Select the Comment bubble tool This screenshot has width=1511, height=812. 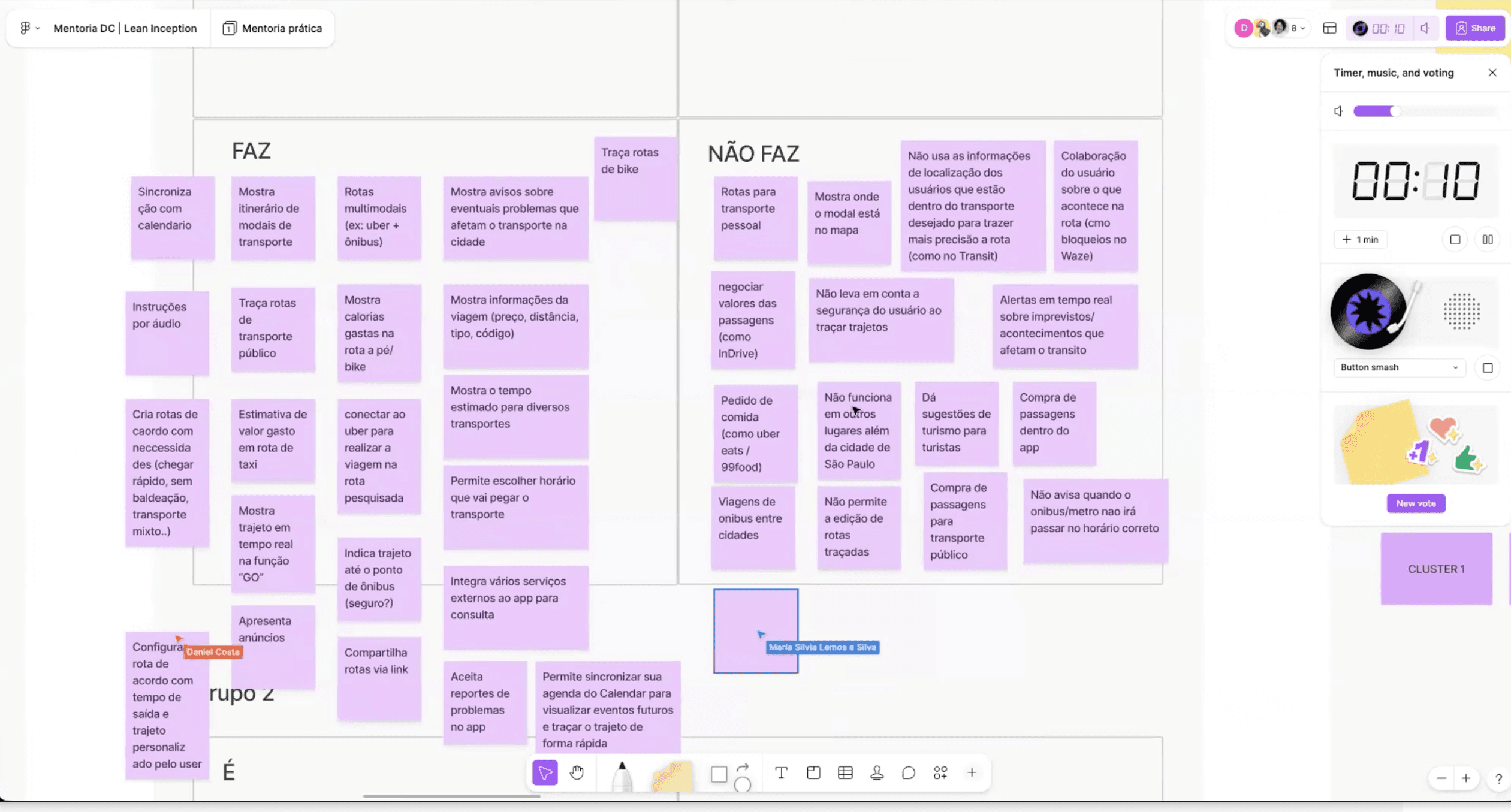909,773
